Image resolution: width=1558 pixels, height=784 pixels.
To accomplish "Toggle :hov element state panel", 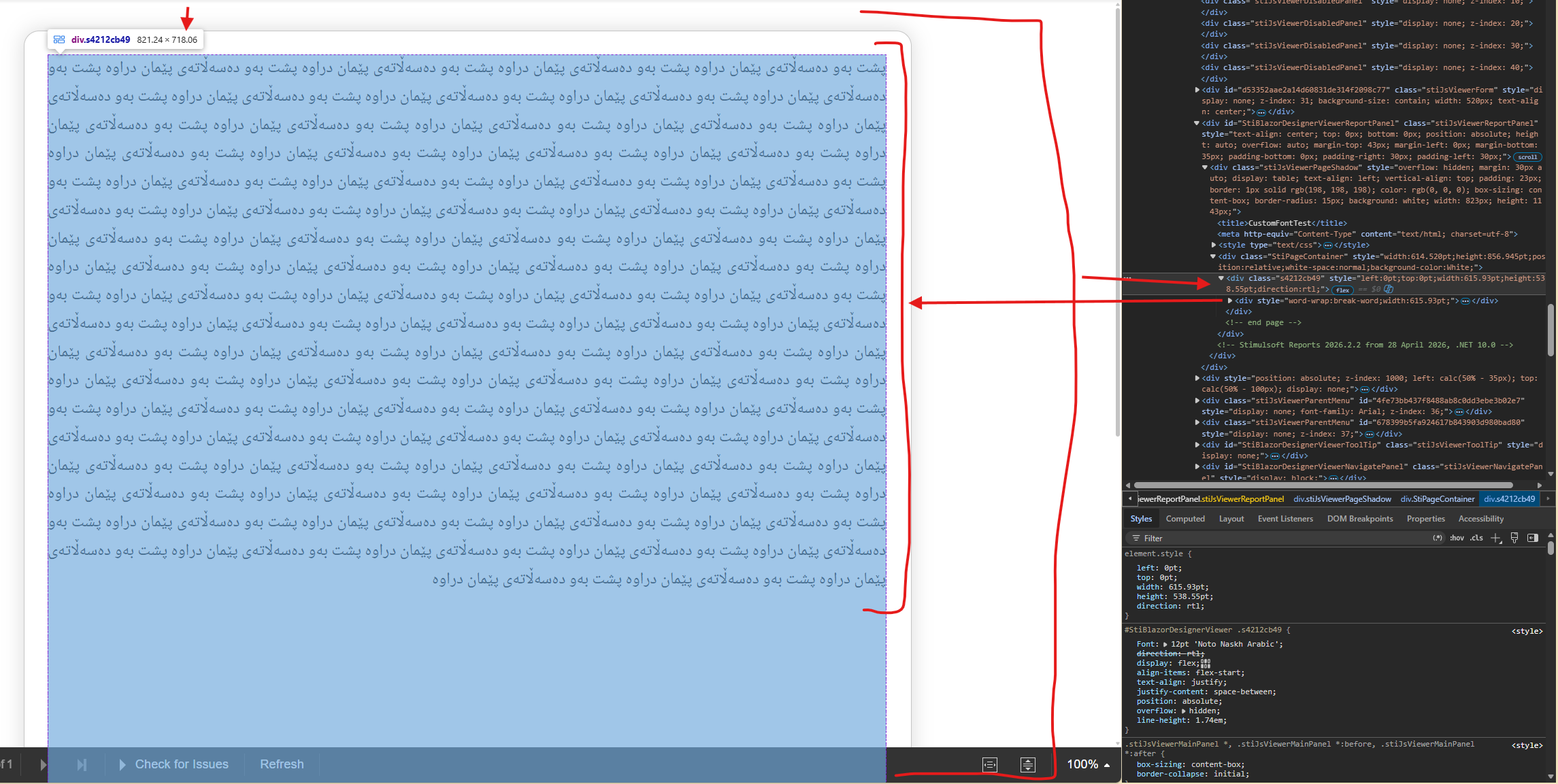I will click(x=1457, y=538).
